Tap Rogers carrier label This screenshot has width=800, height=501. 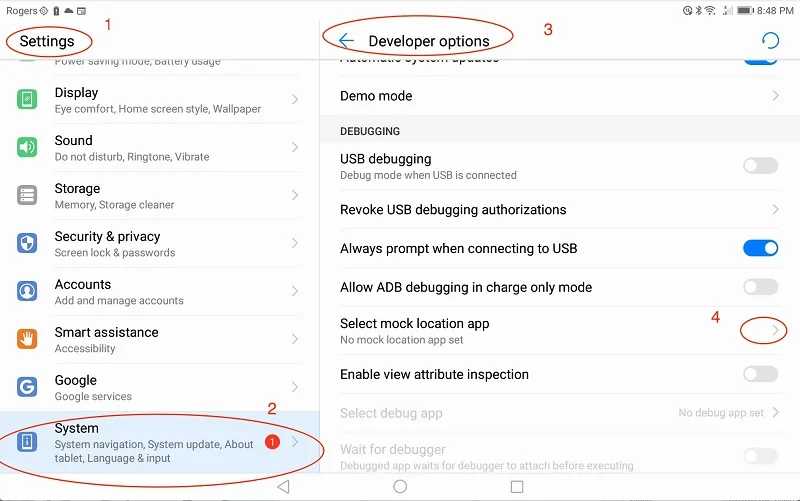click(x=21, y=11)
